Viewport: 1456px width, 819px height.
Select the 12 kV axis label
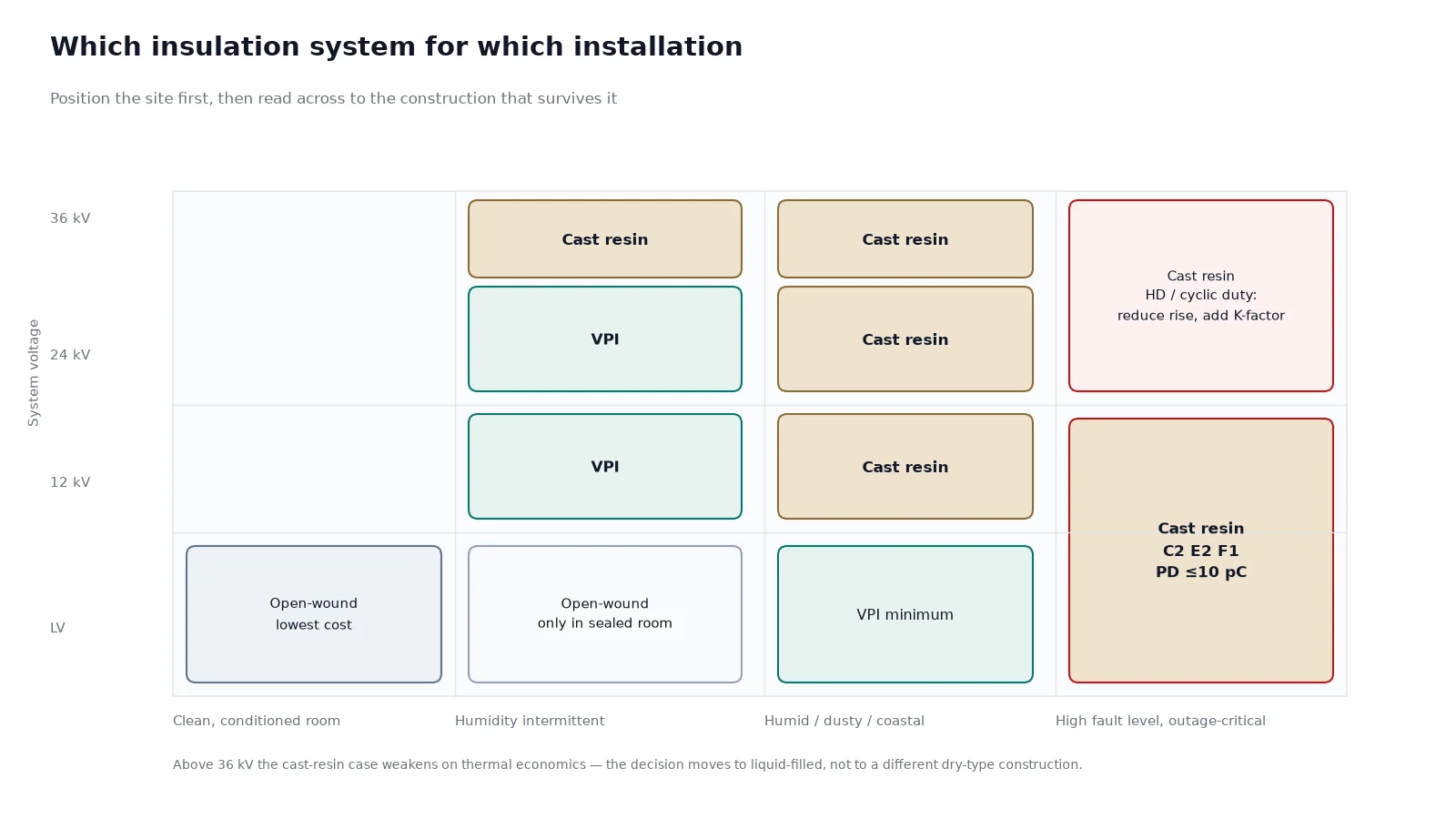click(70, 482)
